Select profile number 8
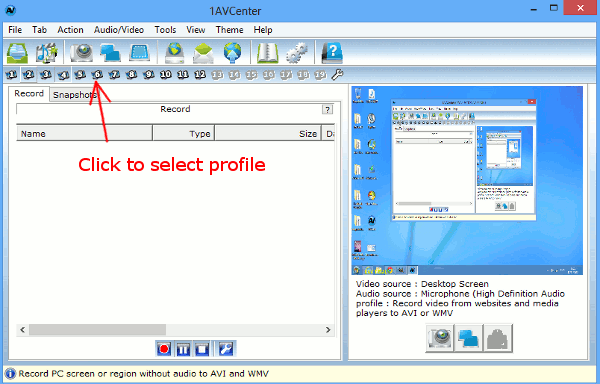 tap(132, 74)
